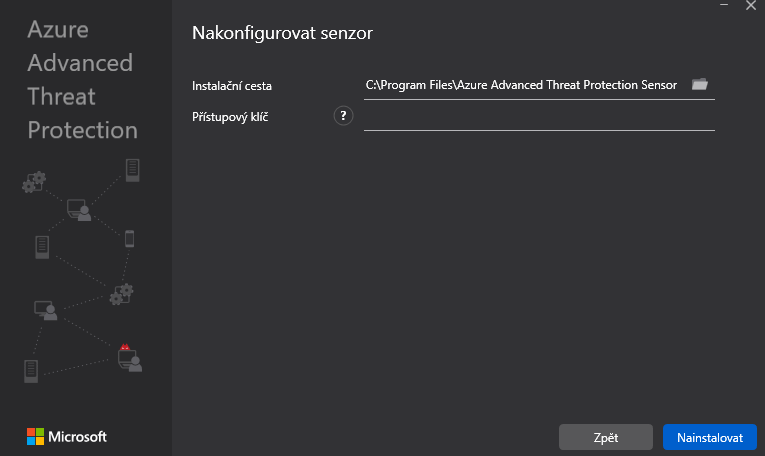Click the access key help question mark

click(343, 116)
